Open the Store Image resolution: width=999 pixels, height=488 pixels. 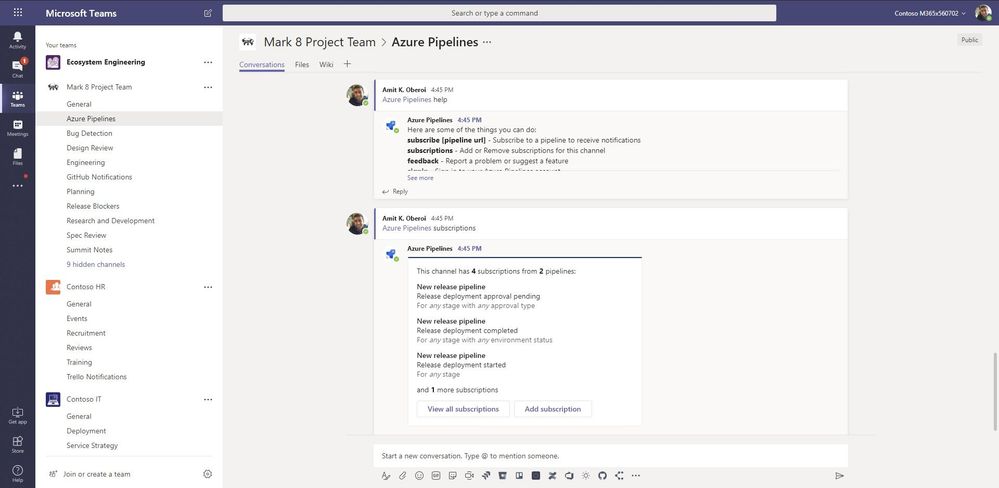click(x=17, y=445)
